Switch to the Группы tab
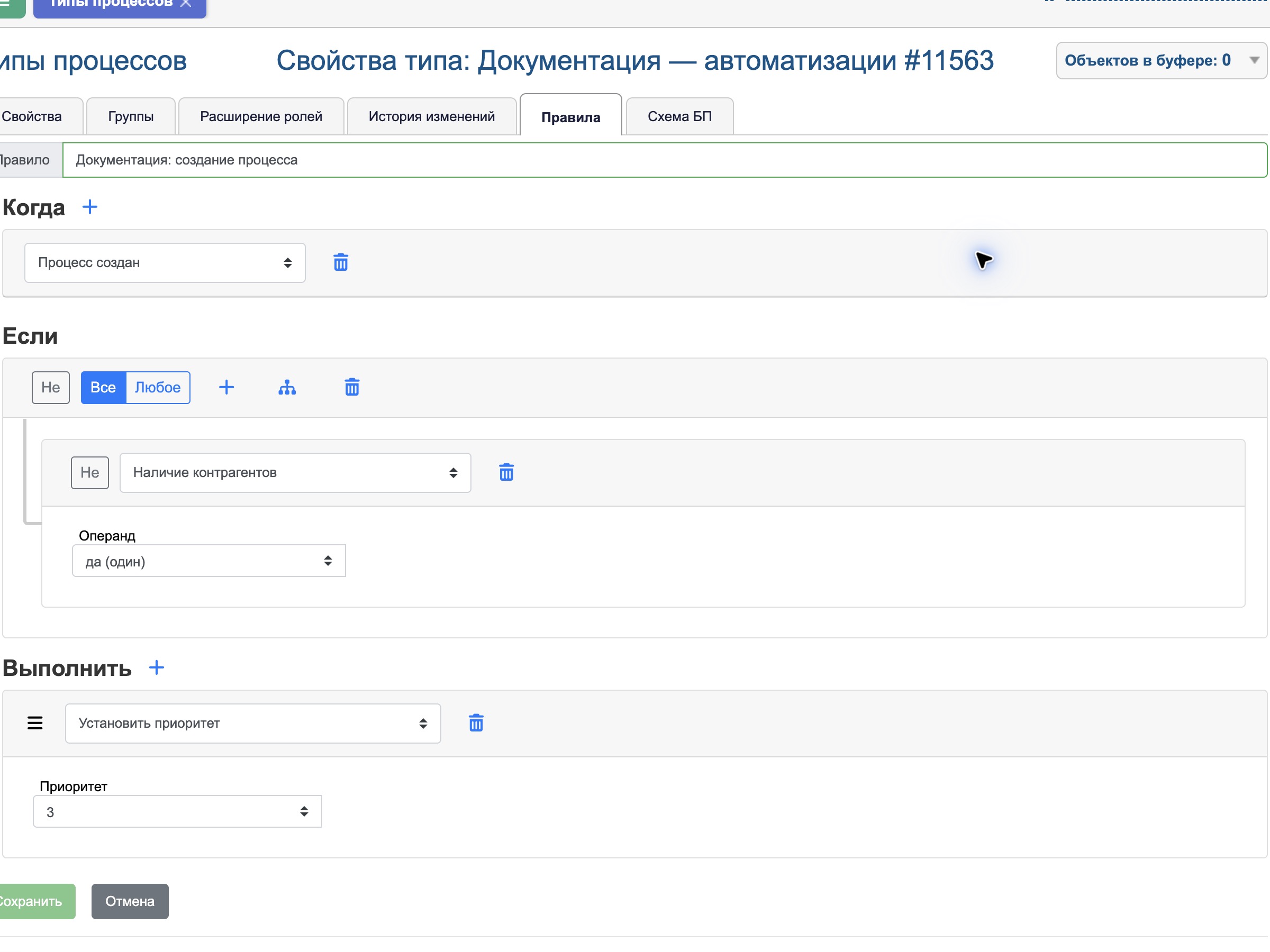Screen dimensions: 1270x952 click(x=131, y=116)
